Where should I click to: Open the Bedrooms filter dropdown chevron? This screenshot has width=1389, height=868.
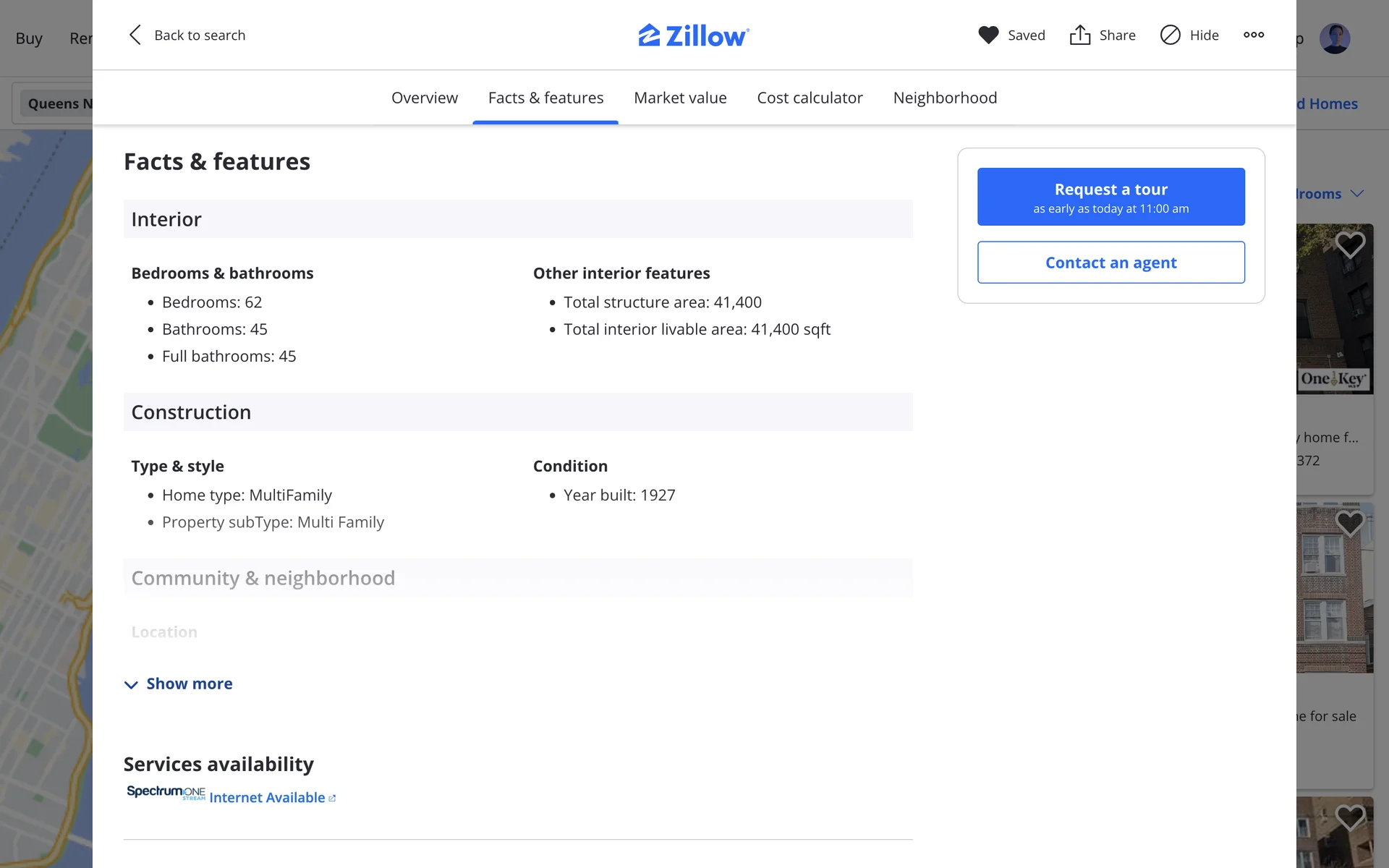(1357, 193)
